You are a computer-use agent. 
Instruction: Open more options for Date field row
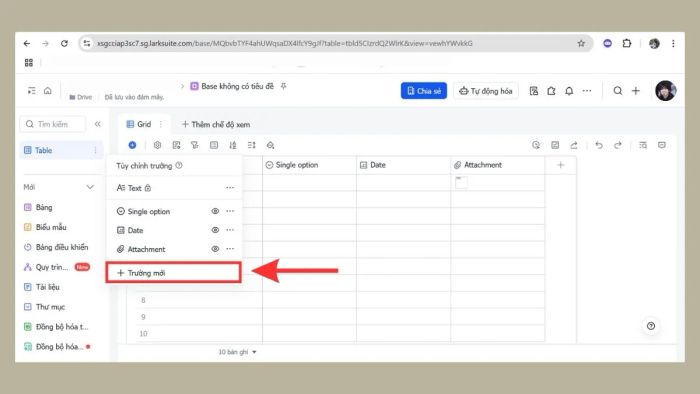click(230, 230)
